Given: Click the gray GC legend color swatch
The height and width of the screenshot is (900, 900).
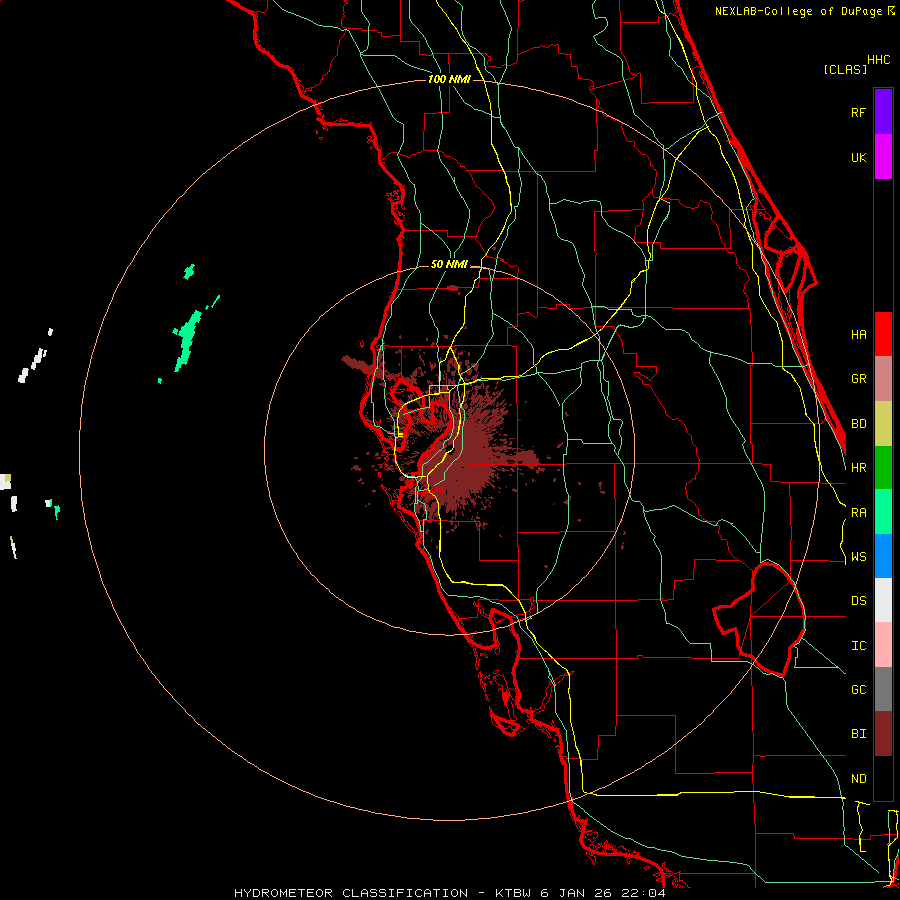Looking at the screenshot, I should (x=883, y=689).
